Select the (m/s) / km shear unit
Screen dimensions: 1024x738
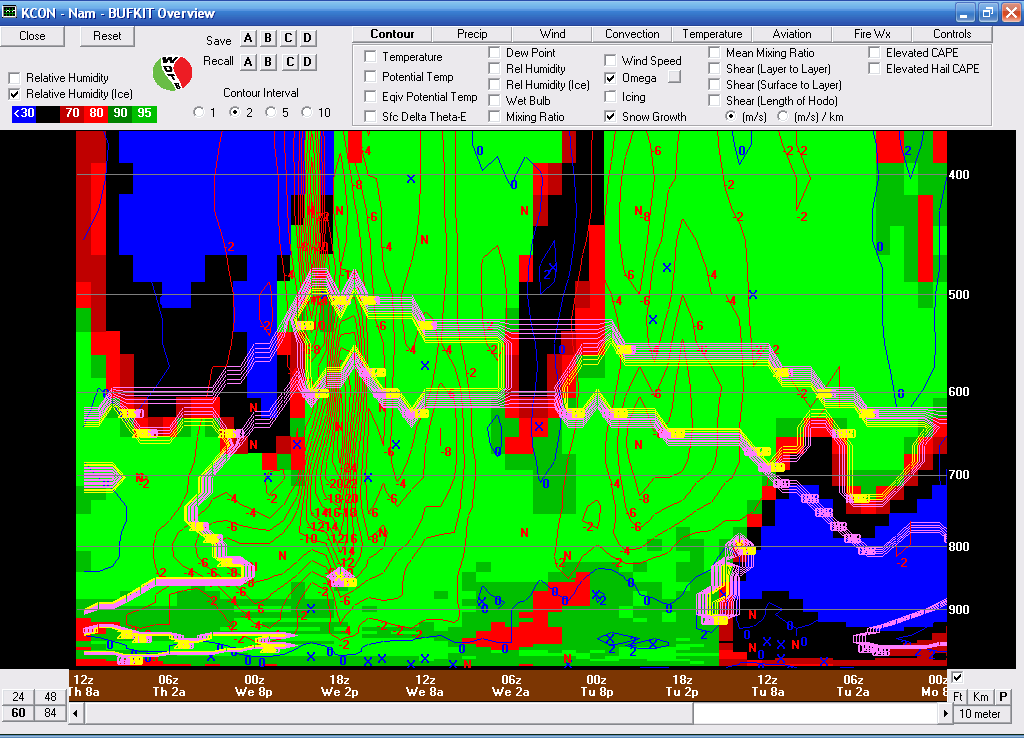click(782, 116)
